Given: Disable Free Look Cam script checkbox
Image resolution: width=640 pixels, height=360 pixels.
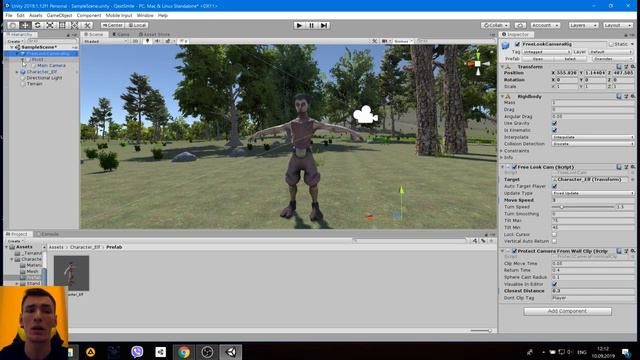Looking at the screenshot, I should click(x=514, y=167).
